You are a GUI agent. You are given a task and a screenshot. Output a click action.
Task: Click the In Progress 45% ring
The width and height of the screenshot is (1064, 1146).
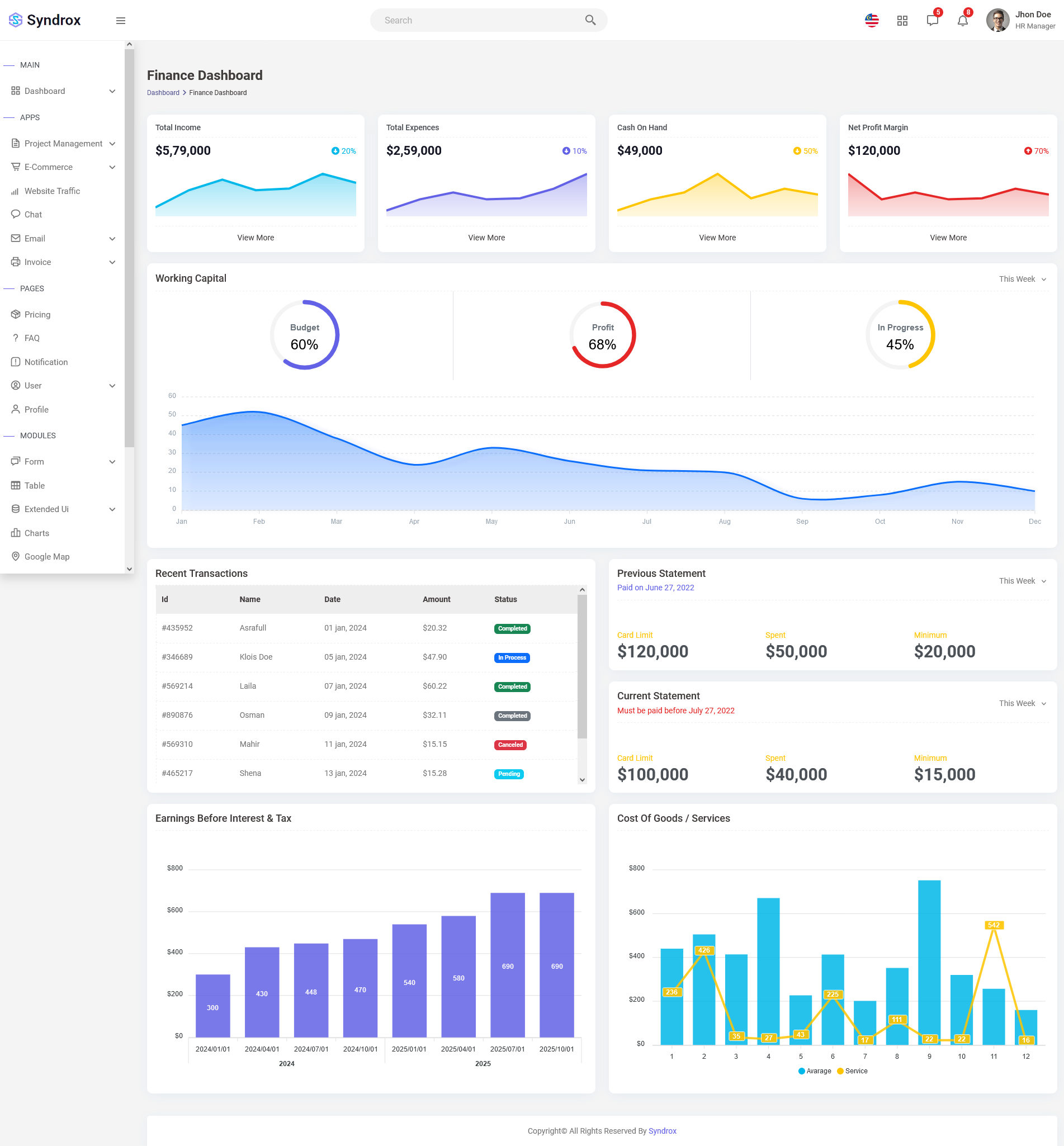point(901,335)
